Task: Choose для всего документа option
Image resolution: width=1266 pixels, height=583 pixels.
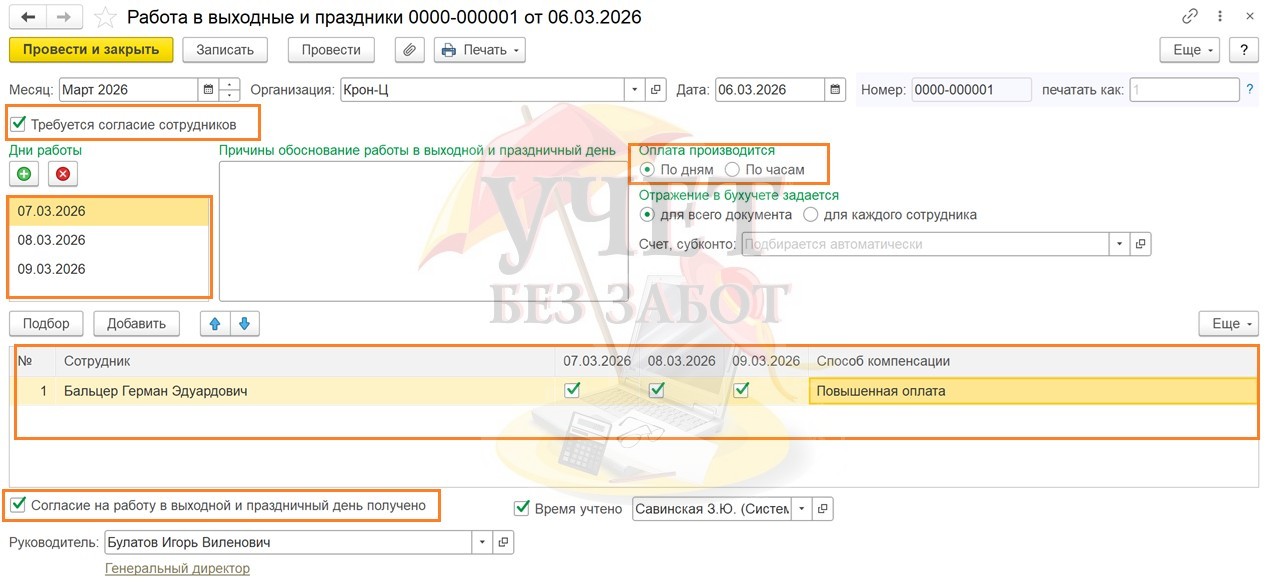Action: [647, 214]
